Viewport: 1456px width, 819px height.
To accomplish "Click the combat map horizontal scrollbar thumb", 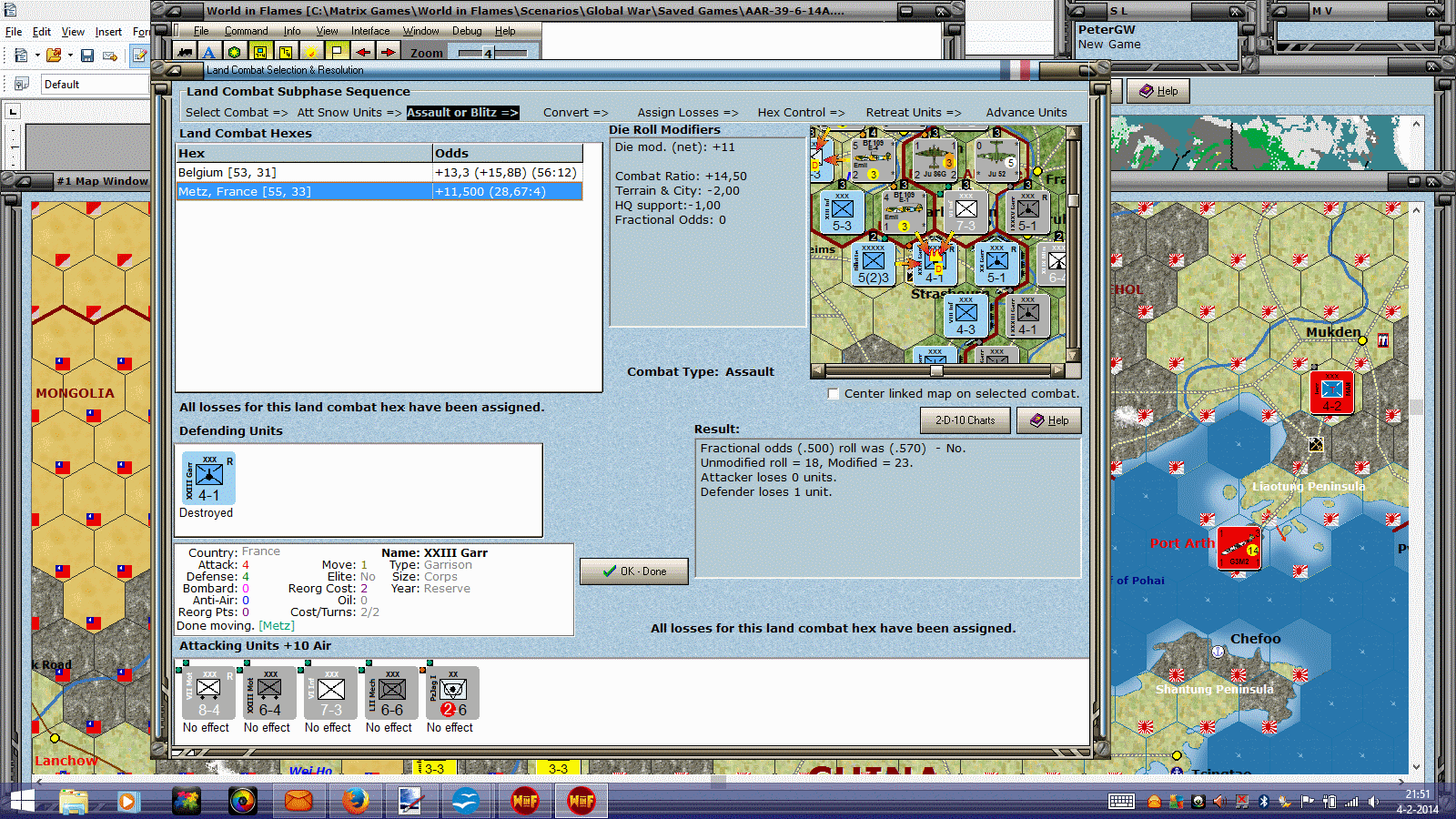I will point(936,370).
